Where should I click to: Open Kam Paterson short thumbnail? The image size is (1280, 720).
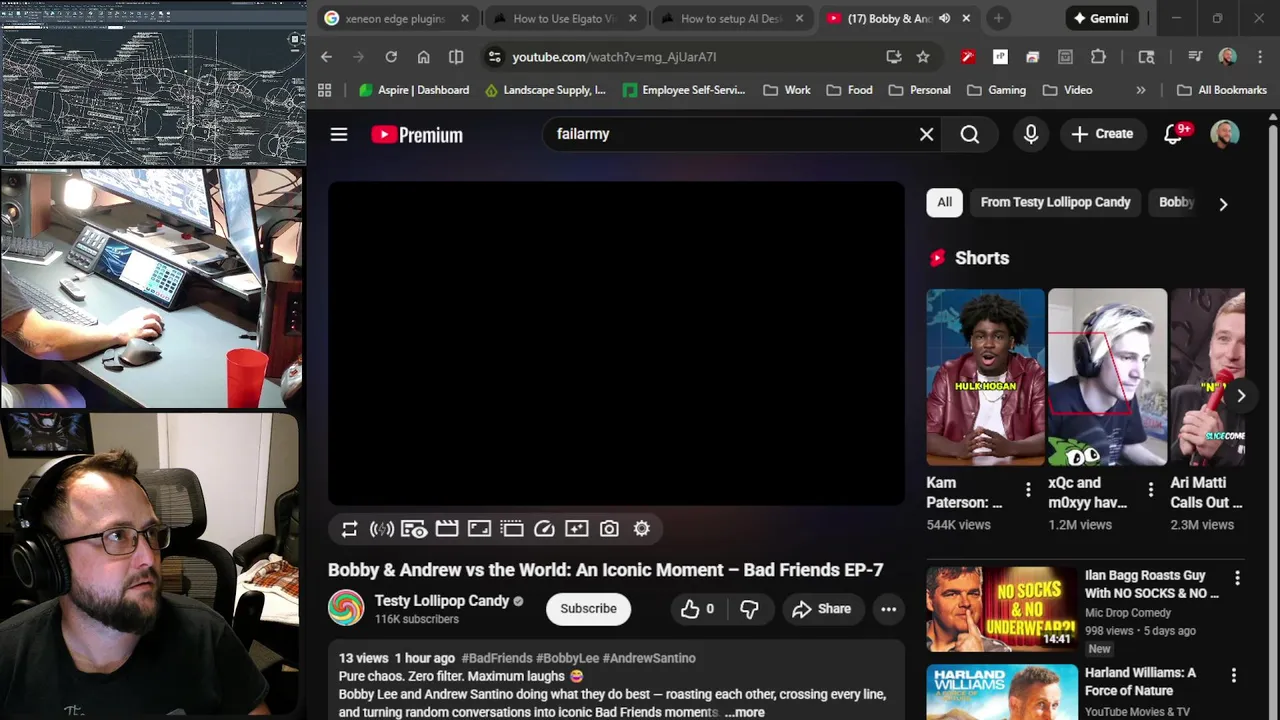point(985,377)
